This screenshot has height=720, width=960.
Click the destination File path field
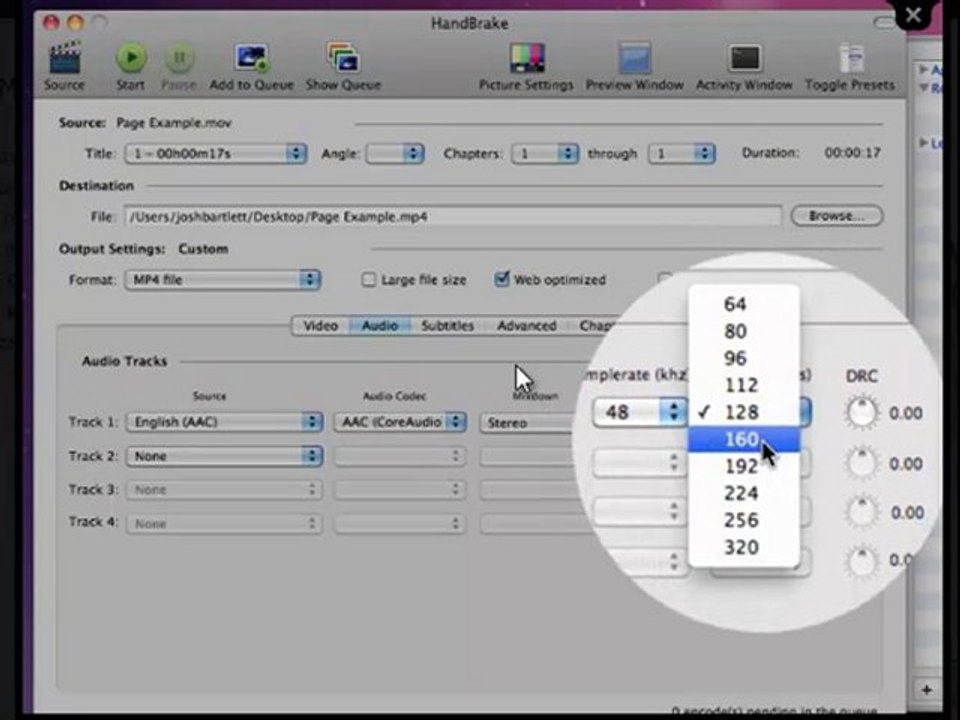coord(453,217)
